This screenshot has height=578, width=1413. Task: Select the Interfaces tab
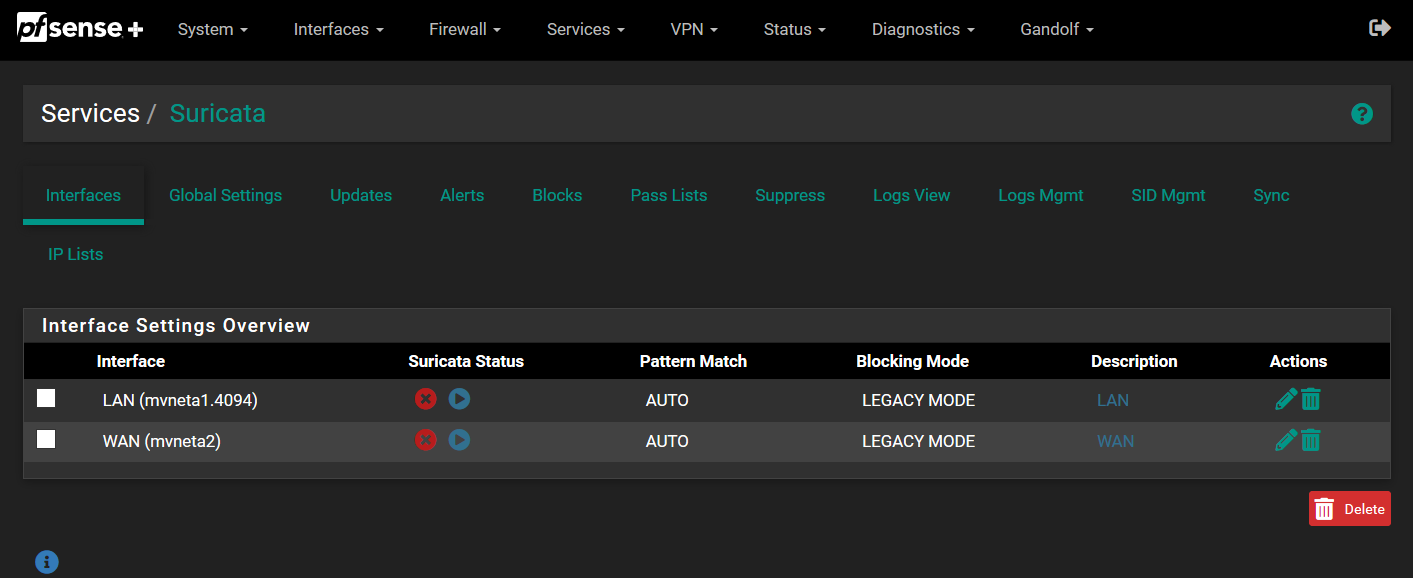pyautogui.click(x=83, y=195)
